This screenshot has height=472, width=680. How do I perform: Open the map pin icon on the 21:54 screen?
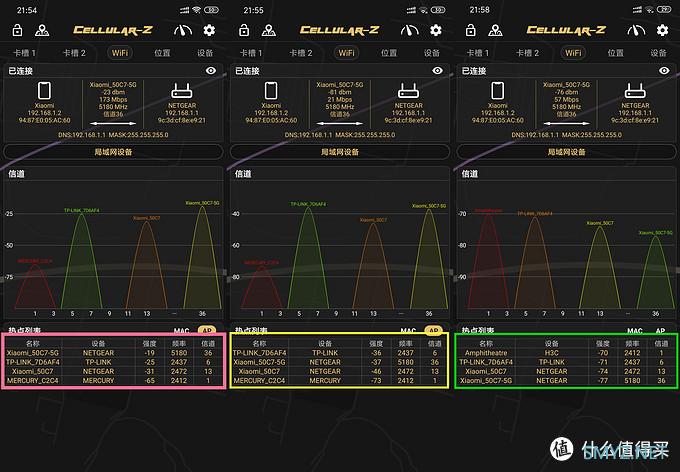(x=42, y=30)
